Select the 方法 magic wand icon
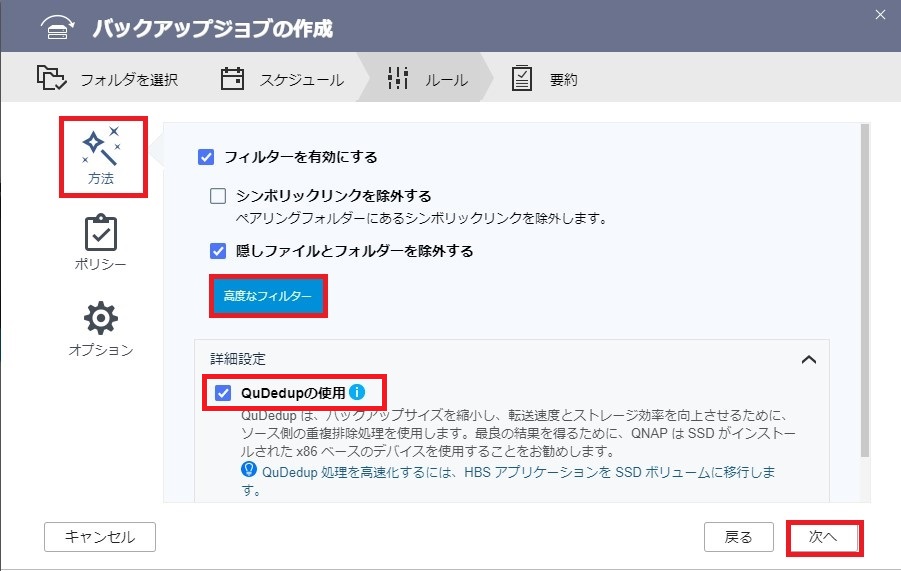The width and height of the screenshot is (901, 571). [x=101, y=146]
